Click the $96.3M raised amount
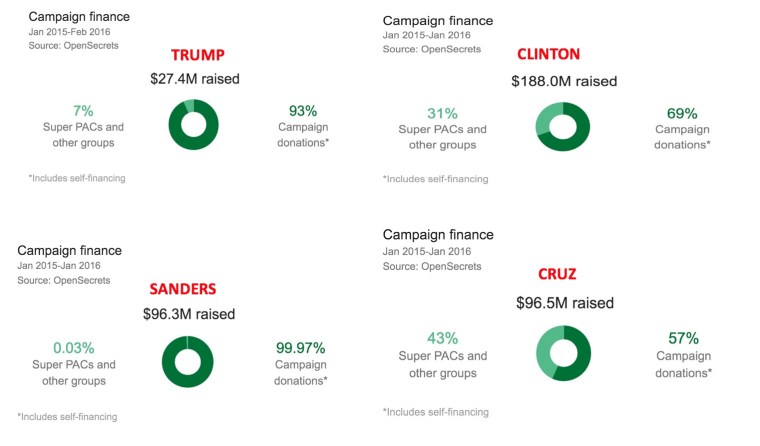The image size is (760, 446). click(189, 313)
